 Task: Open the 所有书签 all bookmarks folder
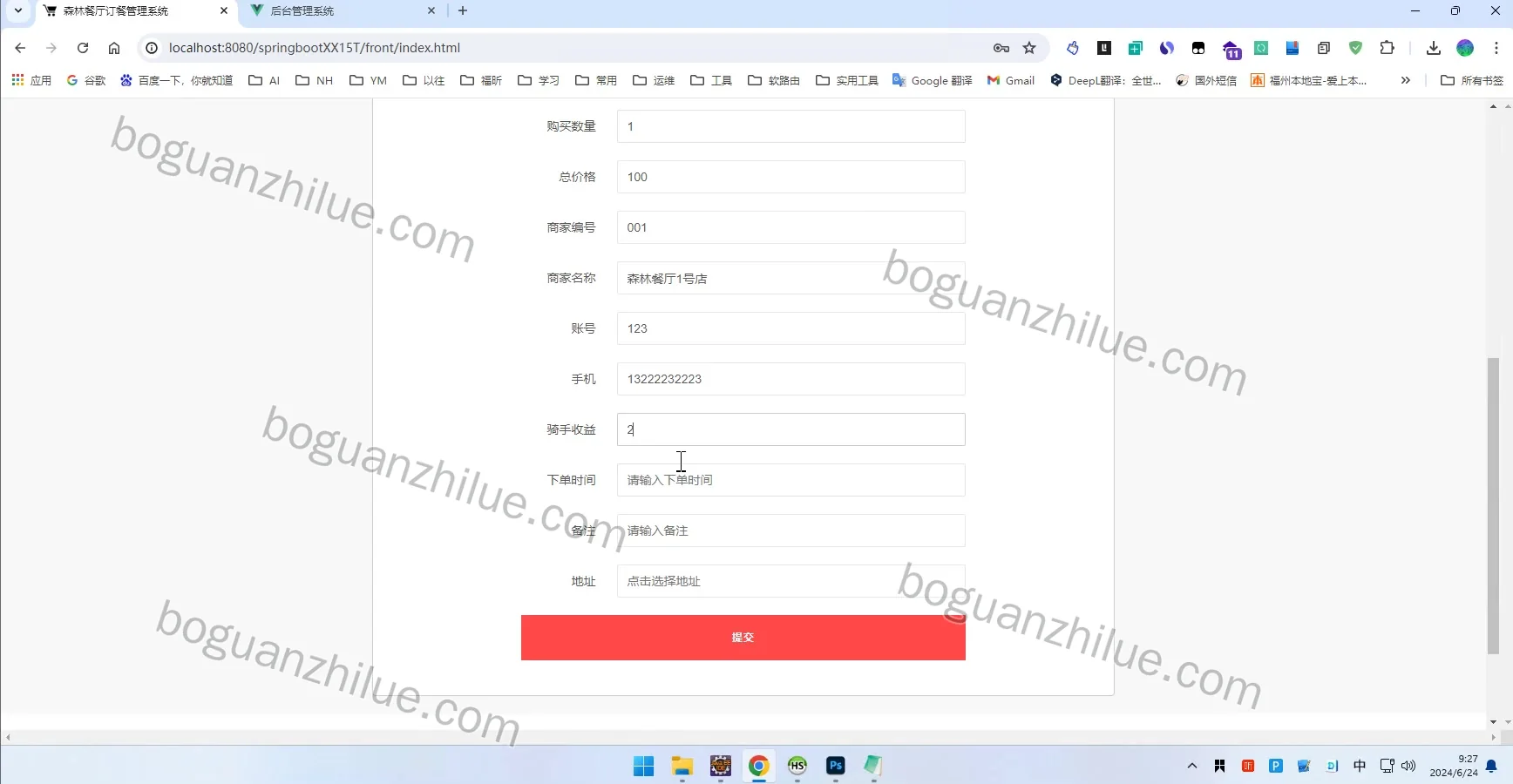(x=1472, y=80)
